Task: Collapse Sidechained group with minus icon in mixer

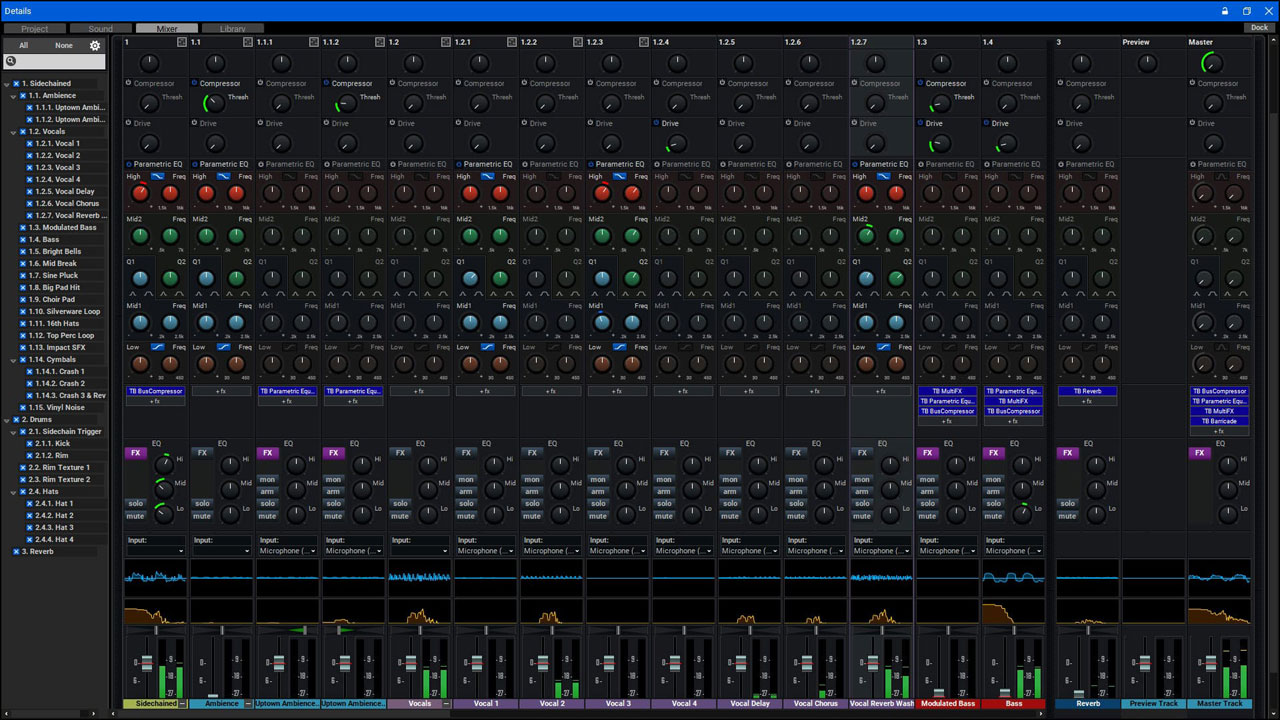Action: 182,703
